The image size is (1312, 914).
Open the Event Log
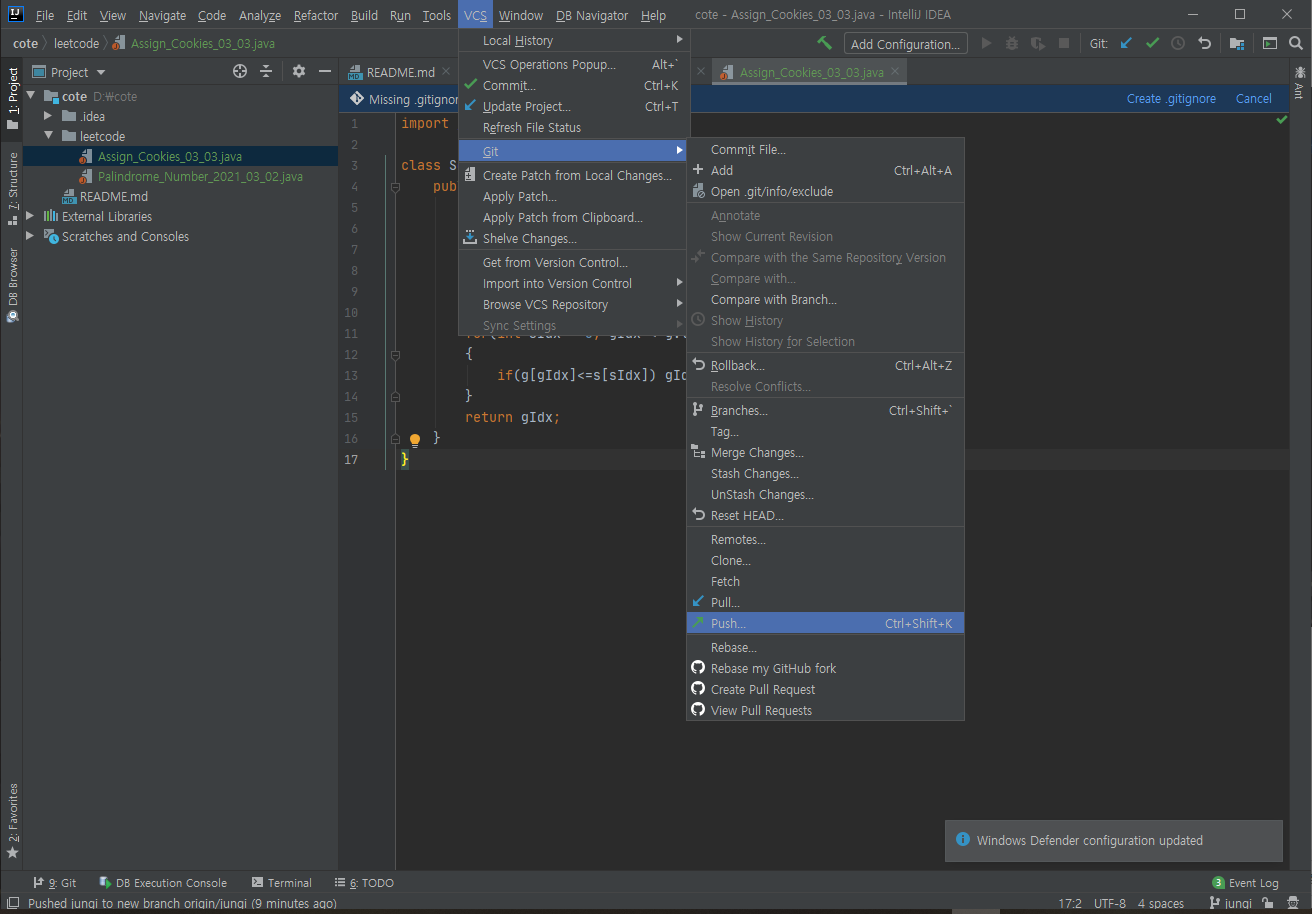(1246, 883)
